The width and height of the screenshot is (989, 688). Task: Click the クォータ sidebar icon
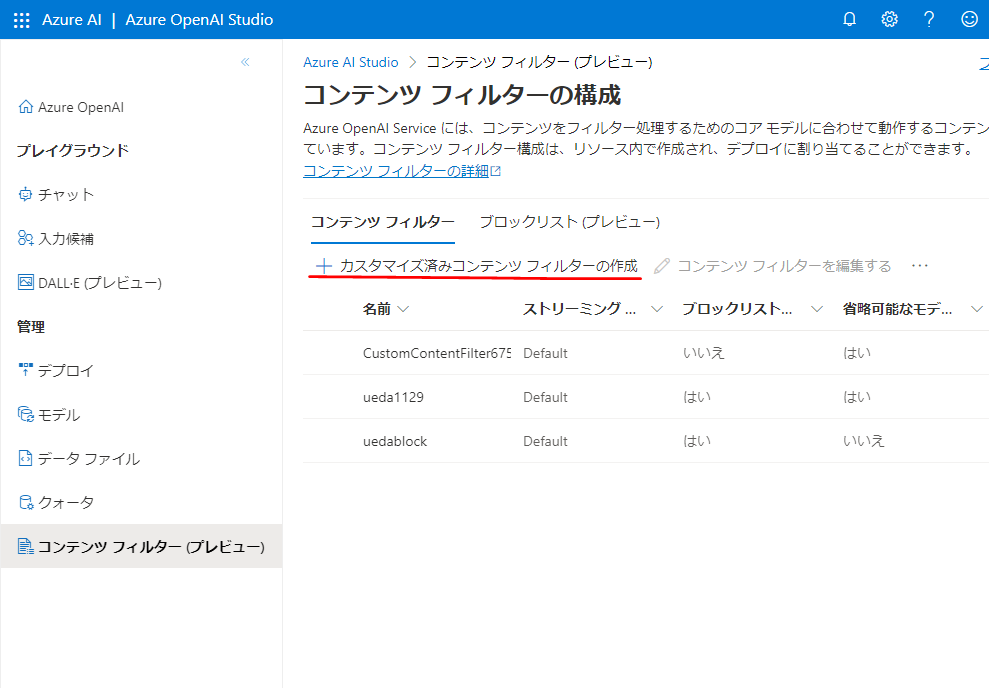pos(25,503)
